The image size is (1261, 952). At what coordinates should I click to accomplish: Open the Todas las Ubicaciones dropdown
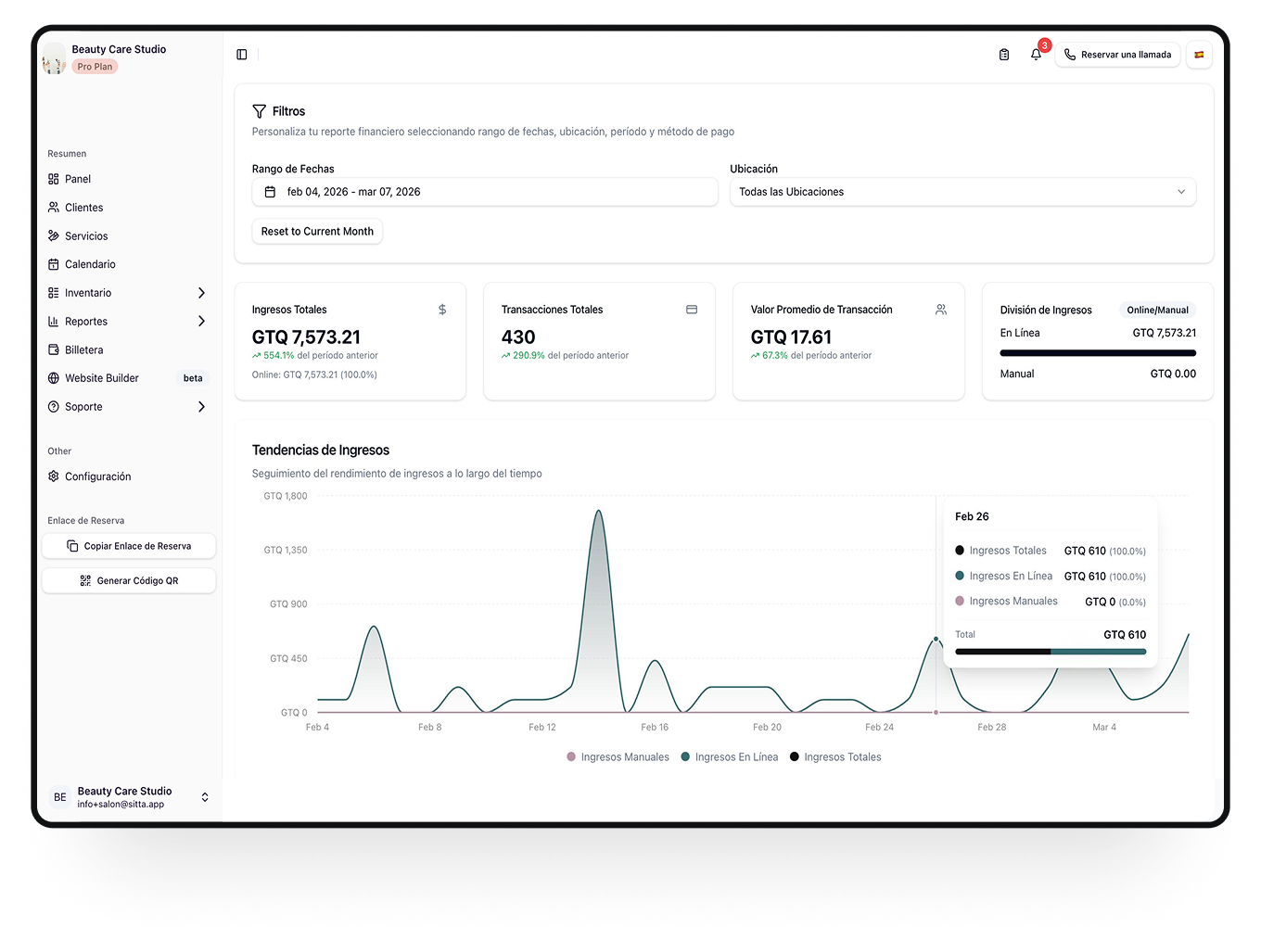pos(962,192)
